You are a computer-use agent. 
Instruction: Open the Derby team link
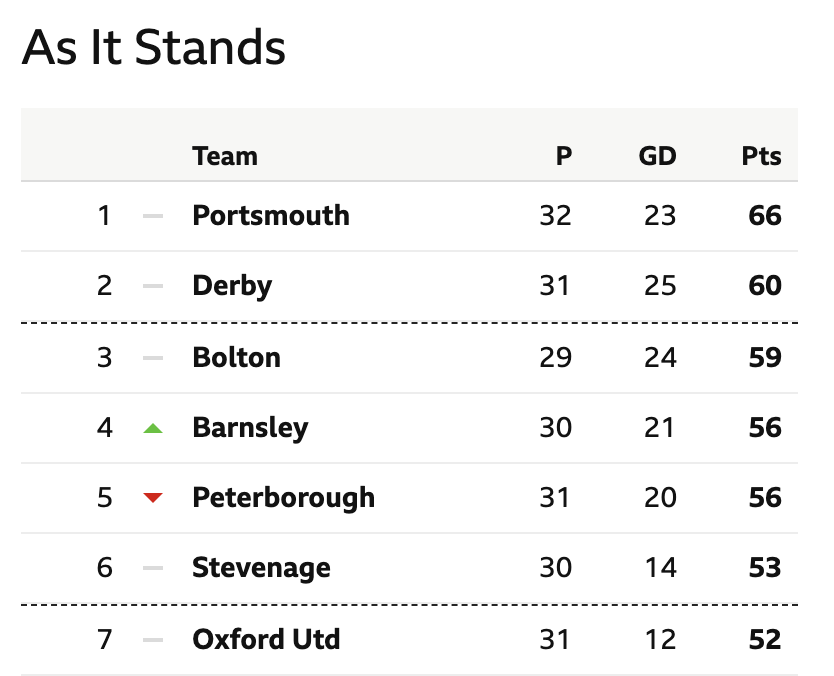pyautogui.click(x=232, y=286)
